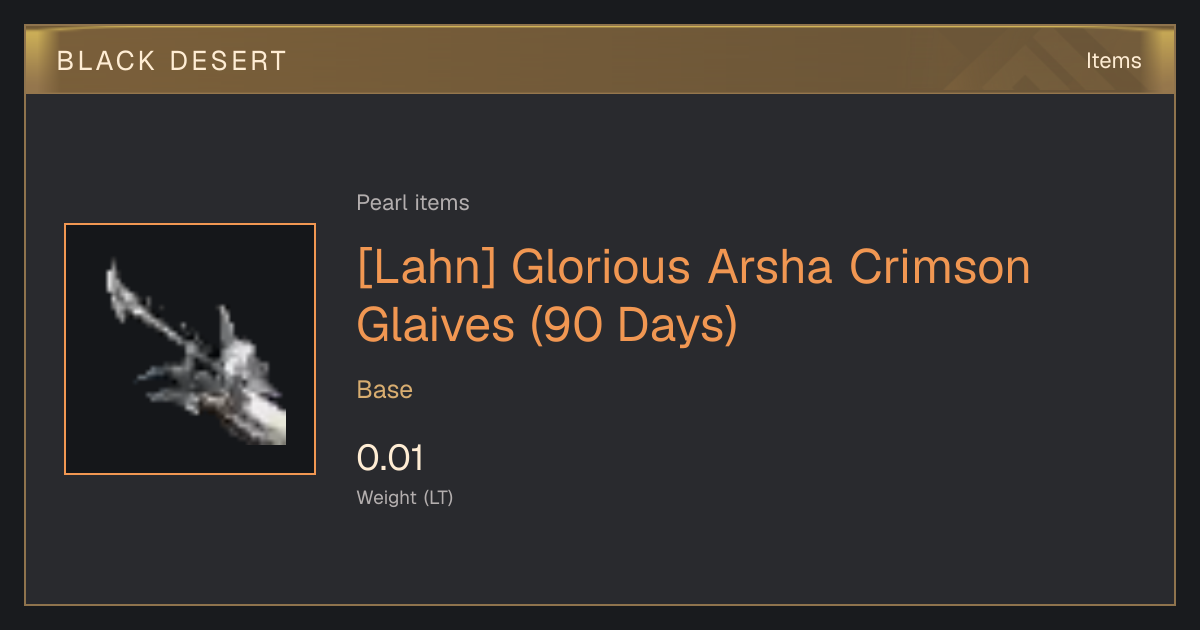This screenshot has height=630, width=1200.
Task: Click the gold header banner center
Action: pos(600,60)
